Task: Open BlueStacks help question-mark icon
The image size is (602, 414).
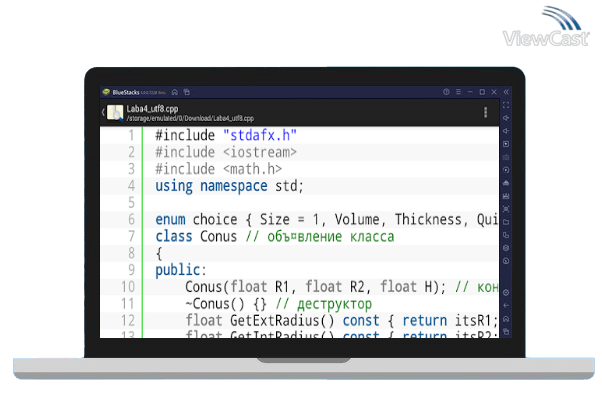Action: click(446, 92)
